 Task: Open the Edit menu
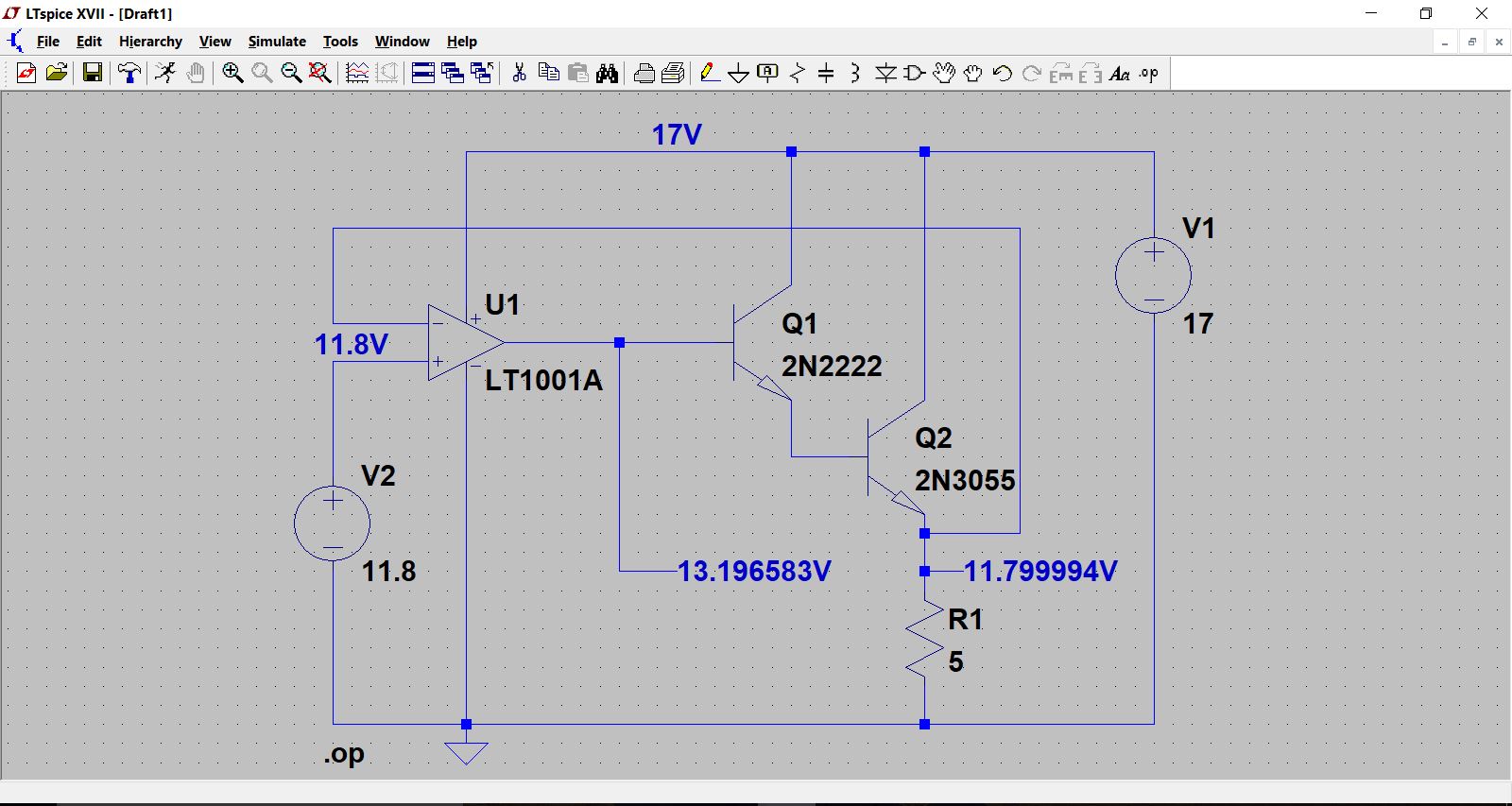pyautogui.click(x=89, y=42)
